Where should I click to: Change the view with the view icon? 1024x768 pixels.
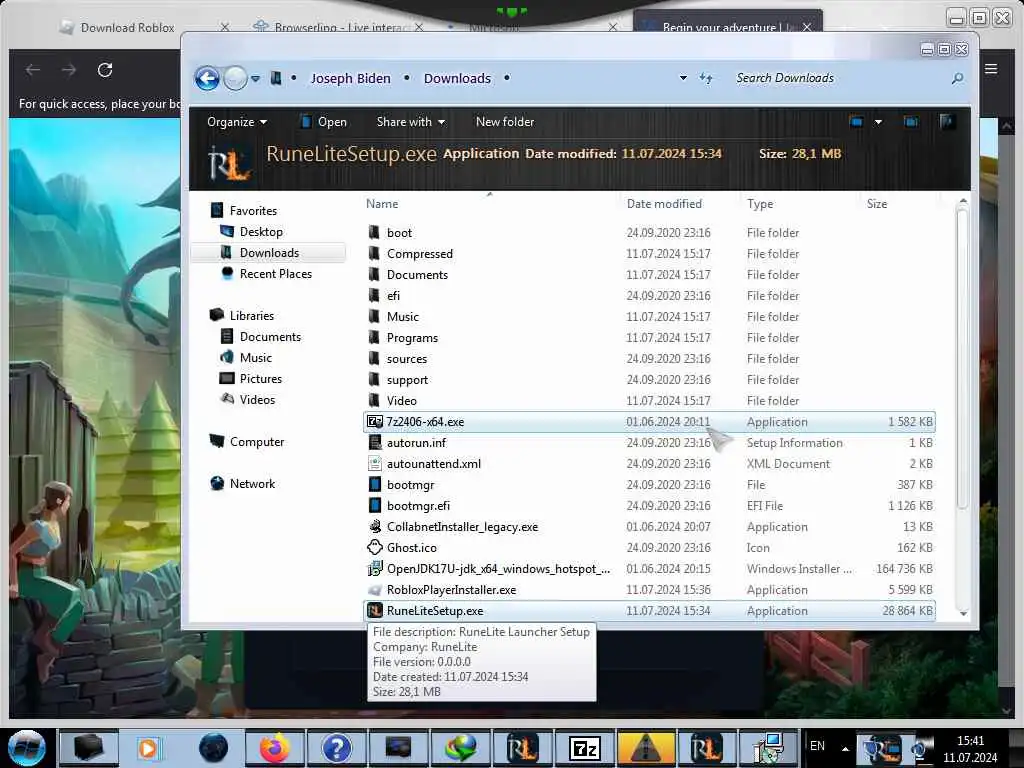pos(856,121)
